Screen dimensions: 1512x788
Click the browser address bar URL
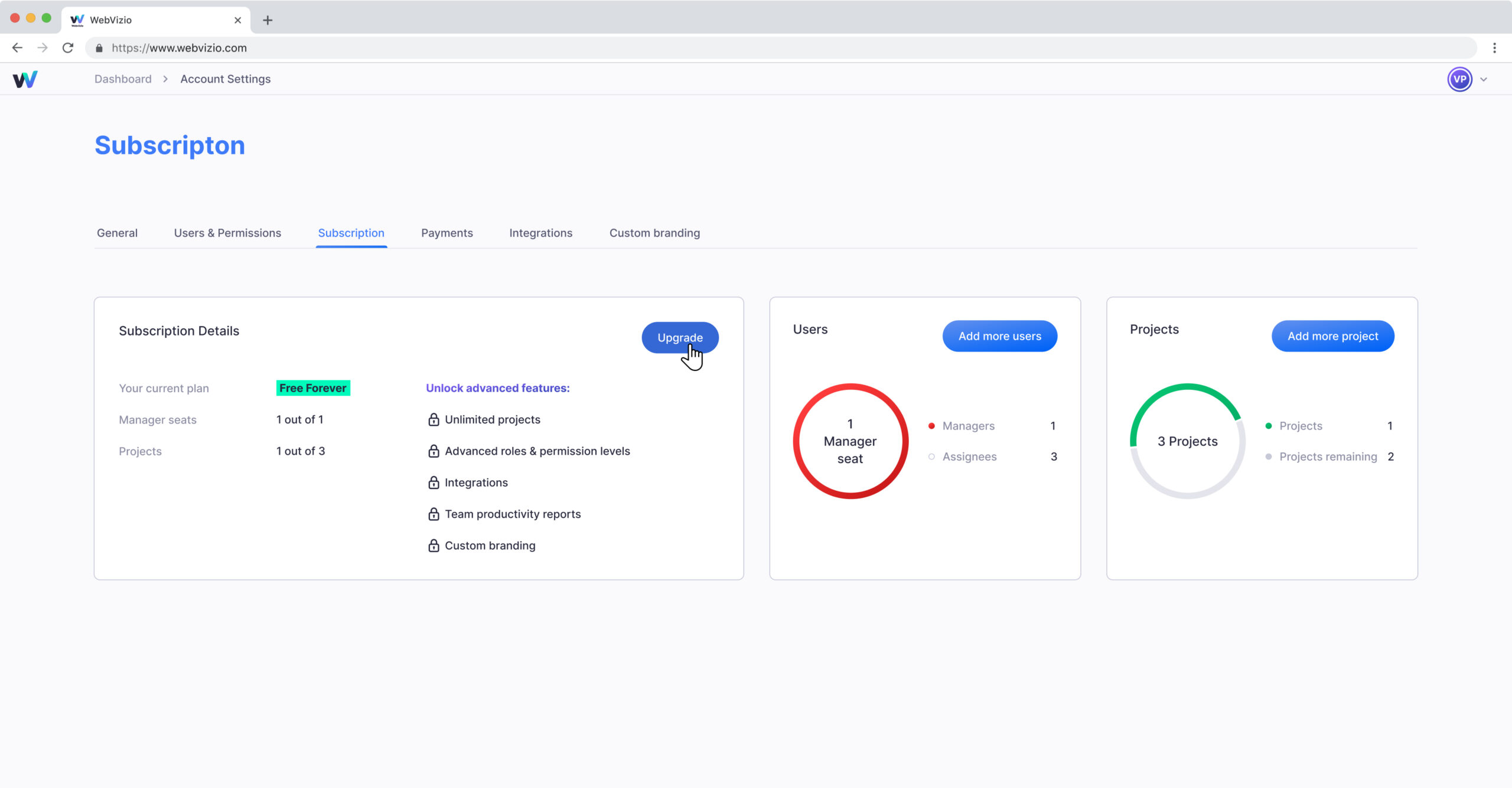[x=179, y=48]
